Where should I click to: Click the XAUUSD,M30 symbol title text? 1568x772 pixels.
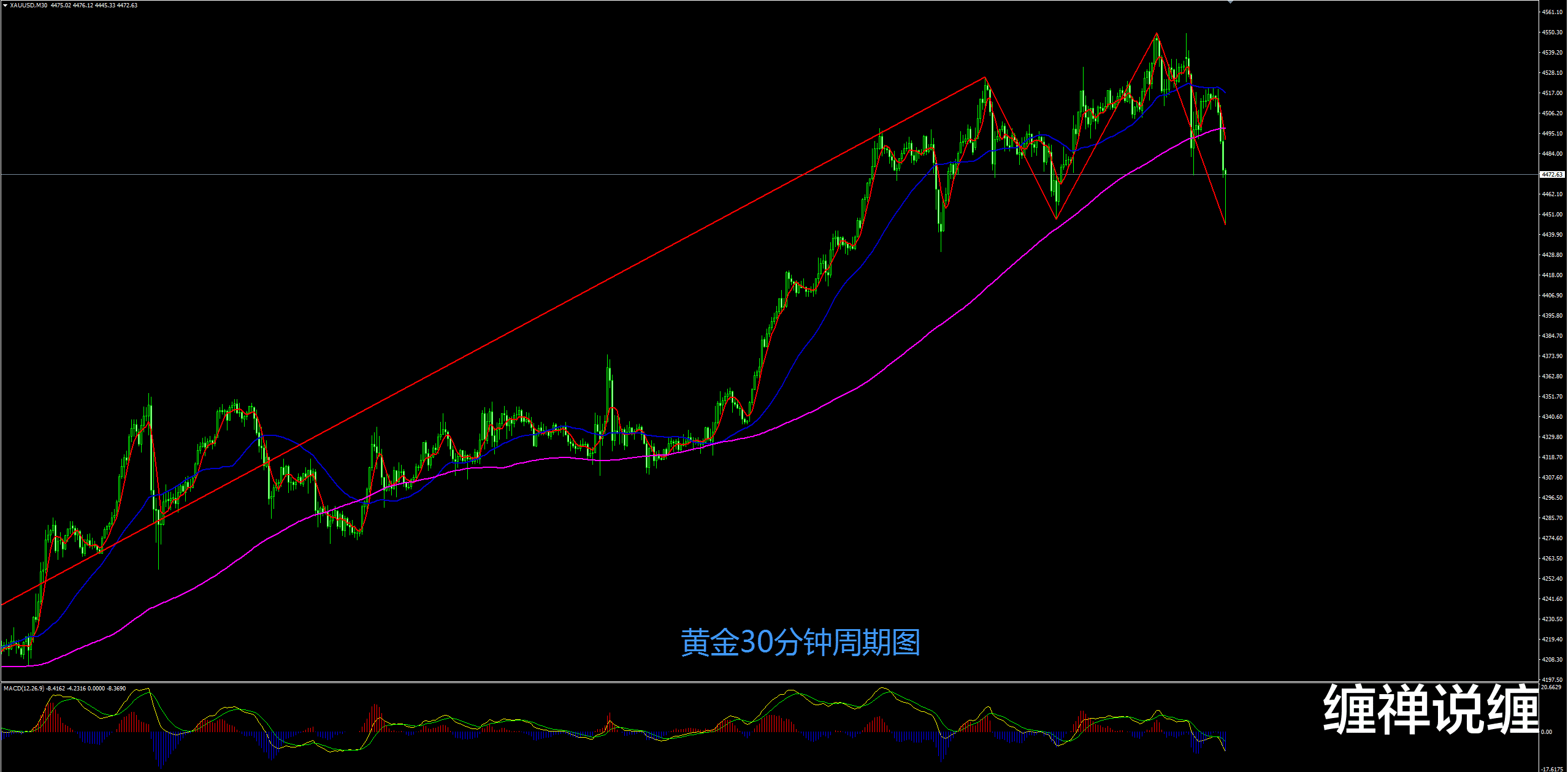28,6
